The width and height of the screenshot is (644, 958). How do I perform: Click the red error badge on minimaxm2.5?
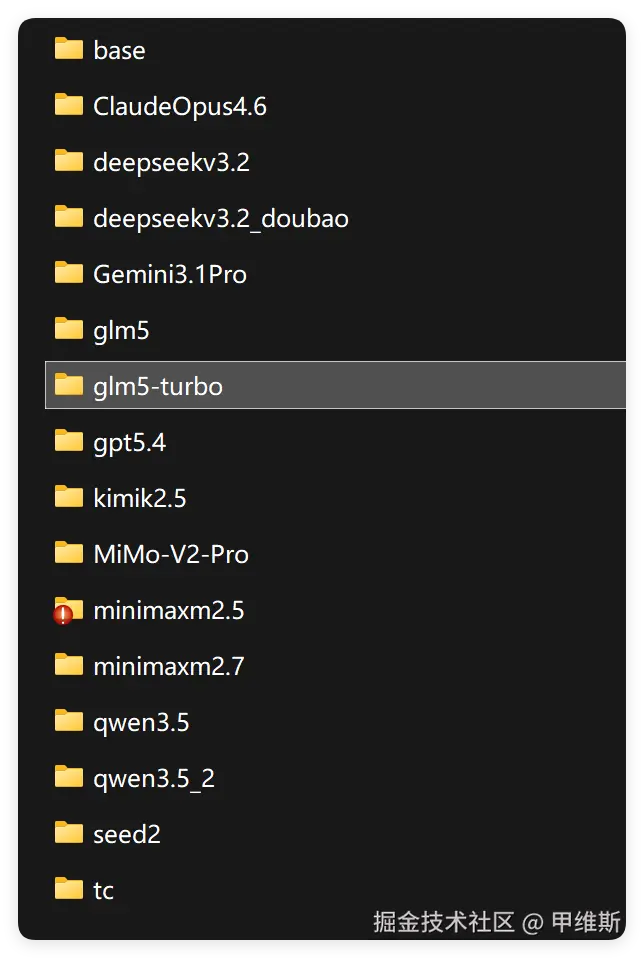62,615
